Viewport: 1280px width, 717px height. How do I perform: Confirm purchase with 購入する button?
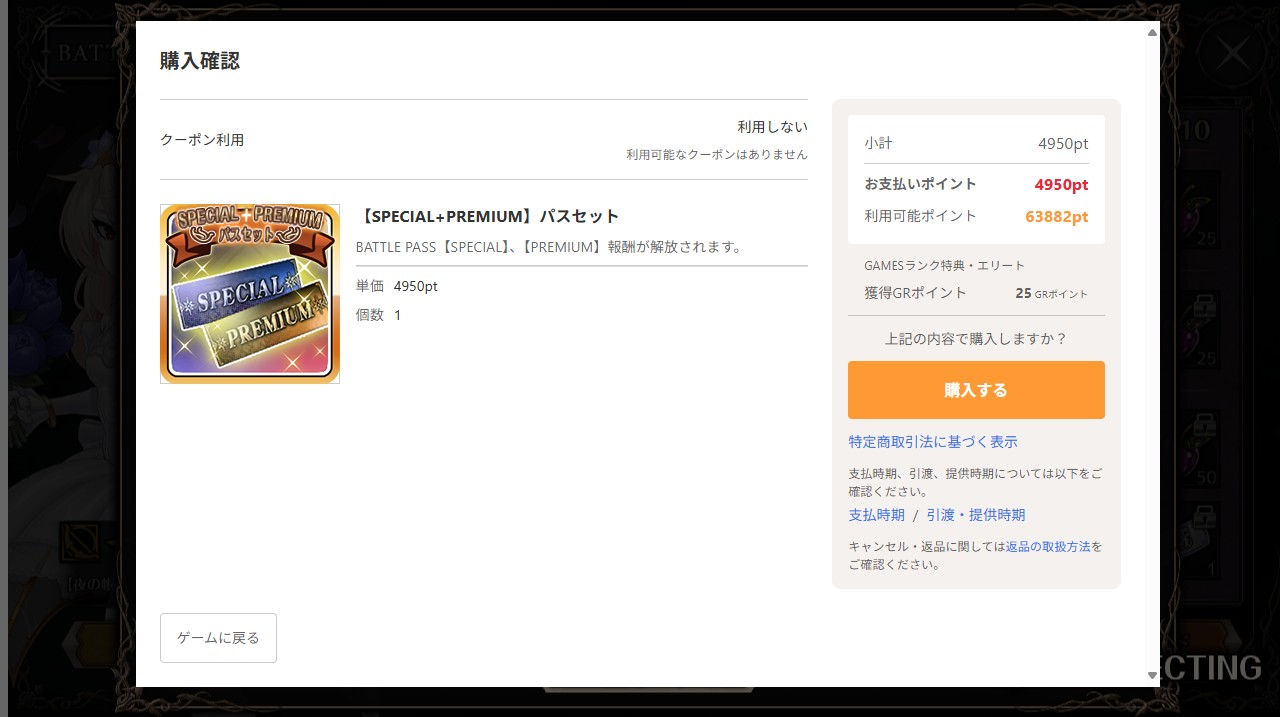click(x=976, y=390)
